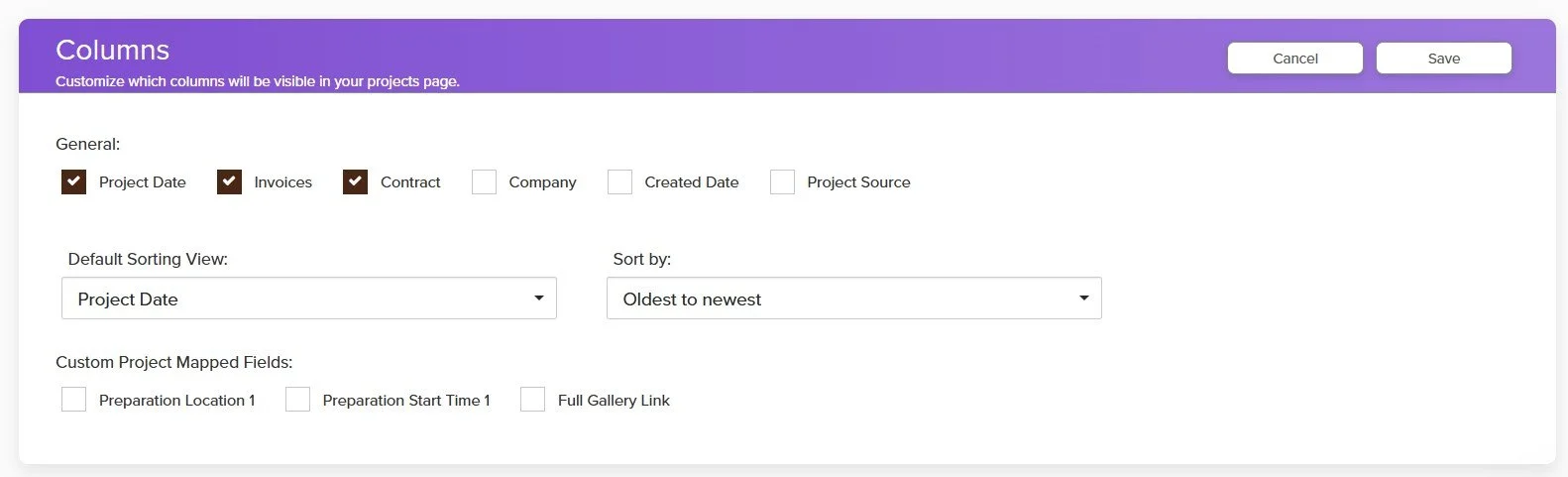Untick the Invoices column checkbox
The height and width of the screenshot is (477, 1568).
tap(229, 181)
